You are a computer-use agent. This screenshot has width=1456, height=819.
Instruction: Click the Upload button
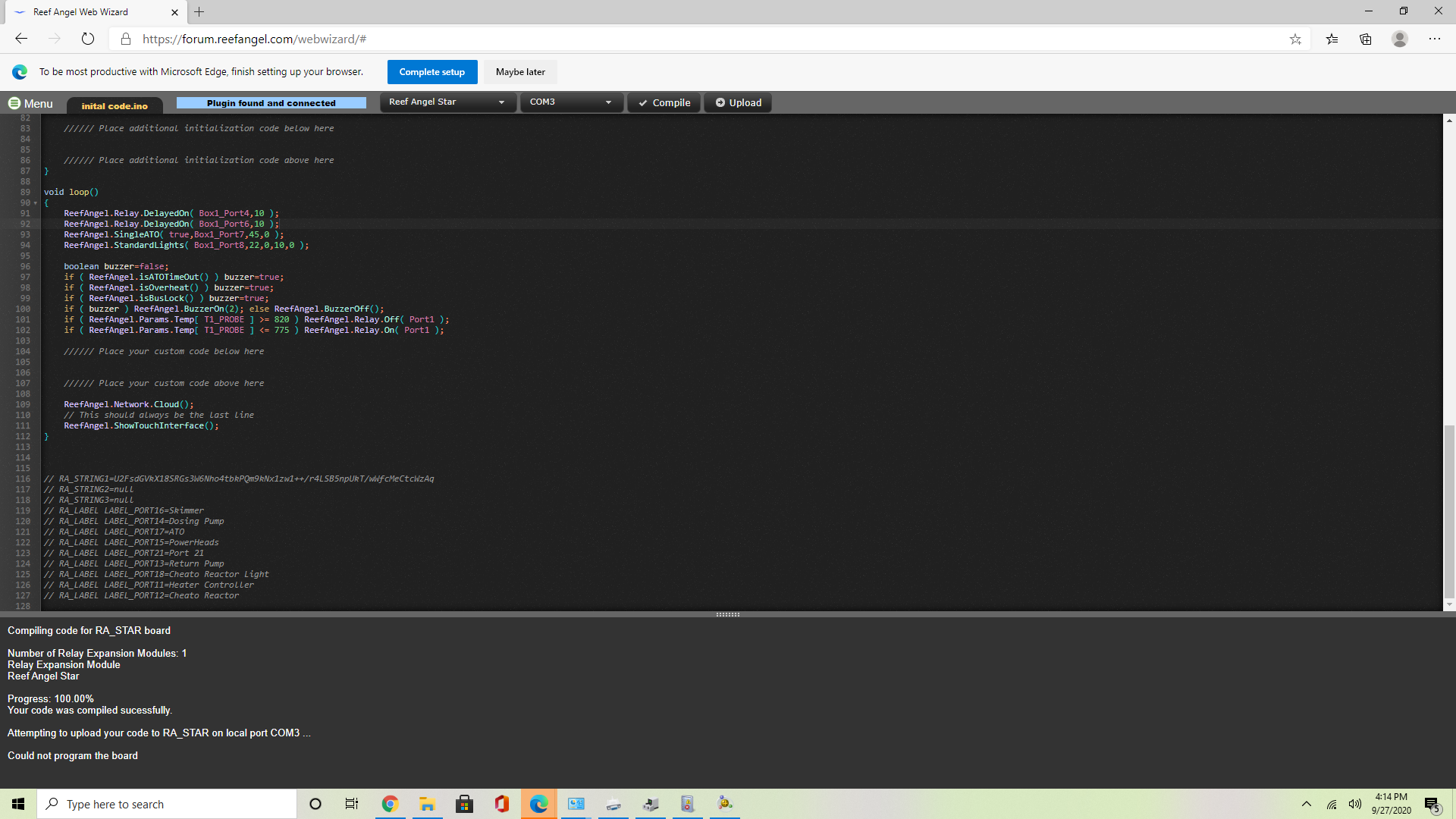pos(738,102)
